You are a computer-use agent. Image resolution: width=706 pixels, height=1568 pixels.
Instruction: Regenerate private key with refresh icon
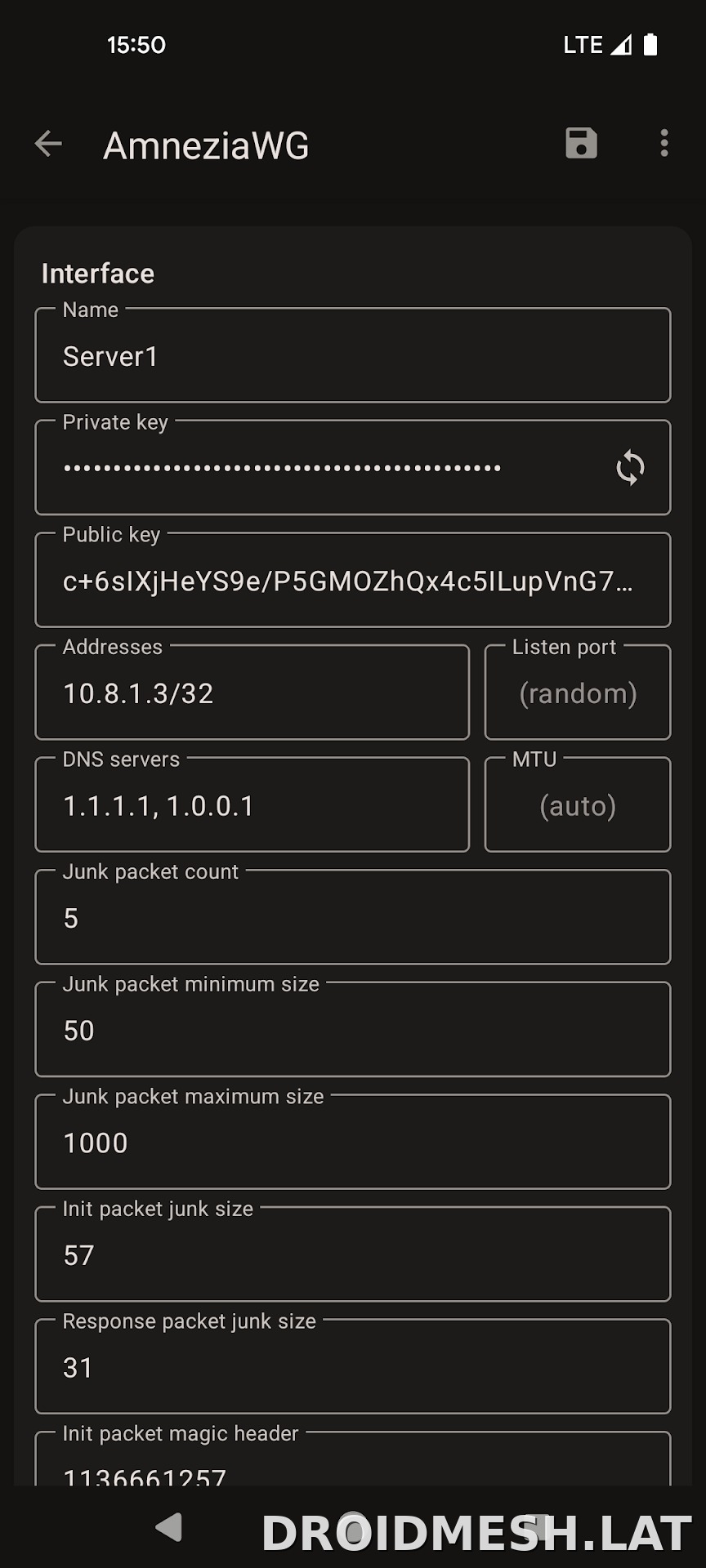630,468
